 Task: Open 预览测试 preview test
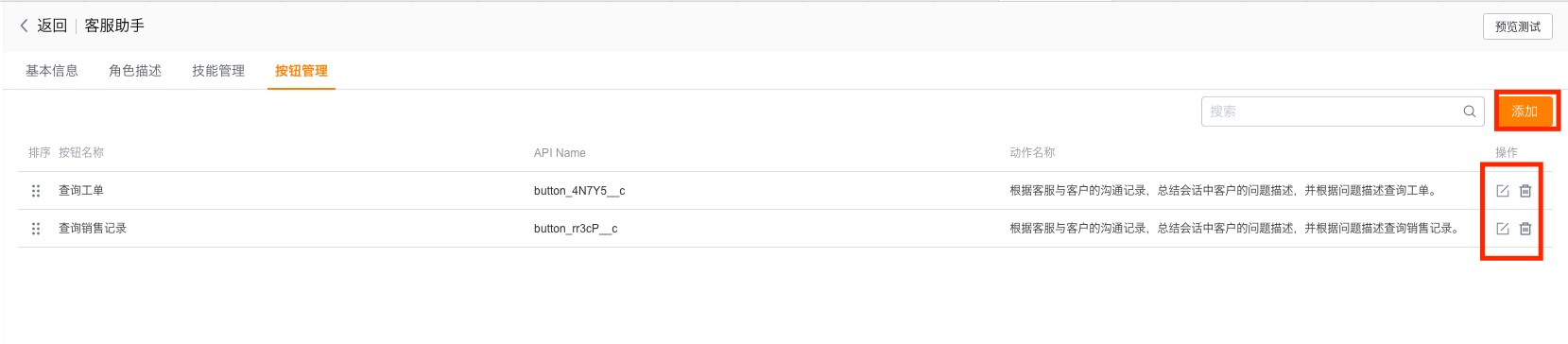1518,26
